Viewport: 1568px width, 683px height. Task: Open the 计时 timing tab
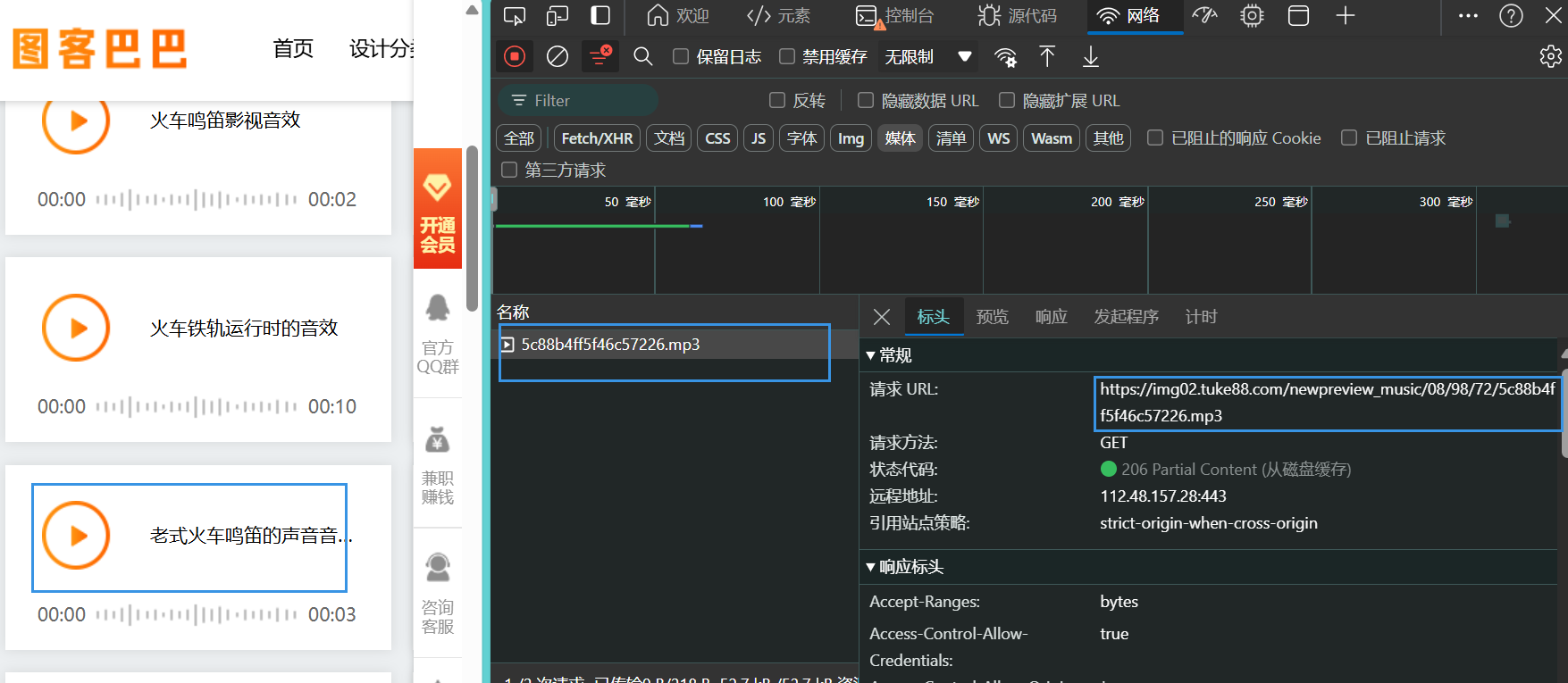point(1202,317)
